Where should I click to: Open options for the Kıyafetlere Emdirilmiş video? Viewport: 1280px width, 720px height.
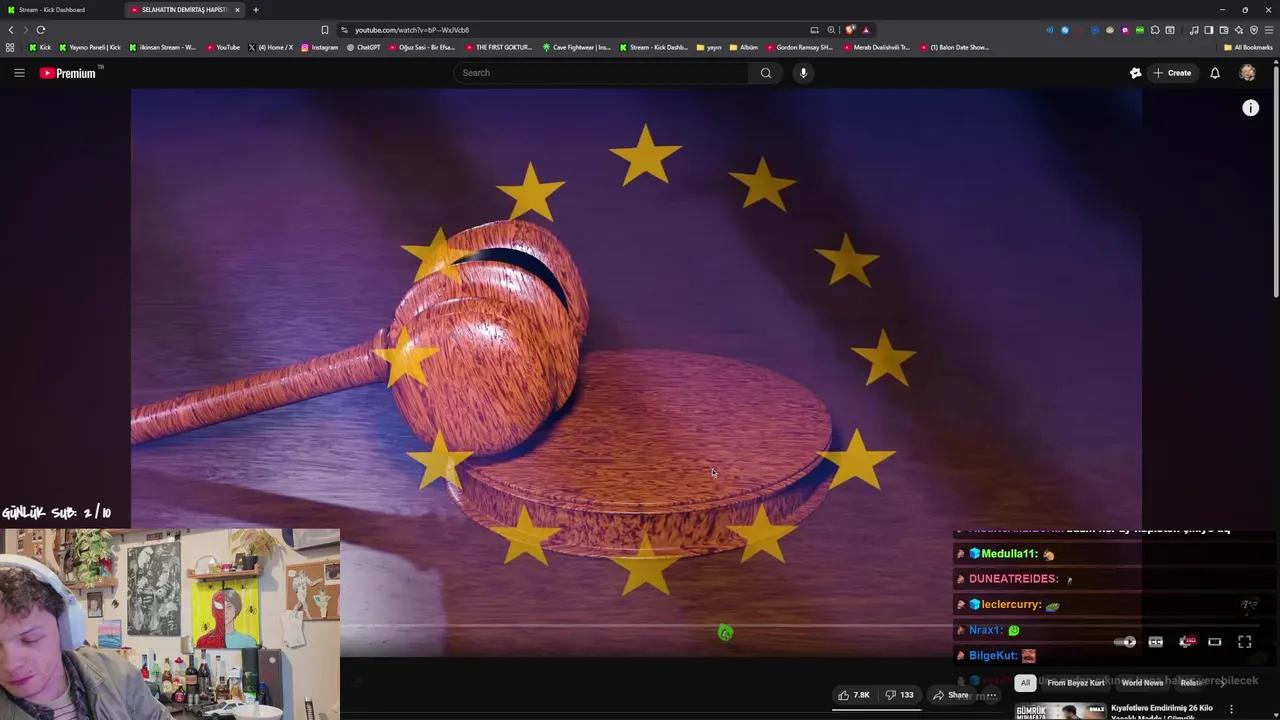coord(1231,709)
